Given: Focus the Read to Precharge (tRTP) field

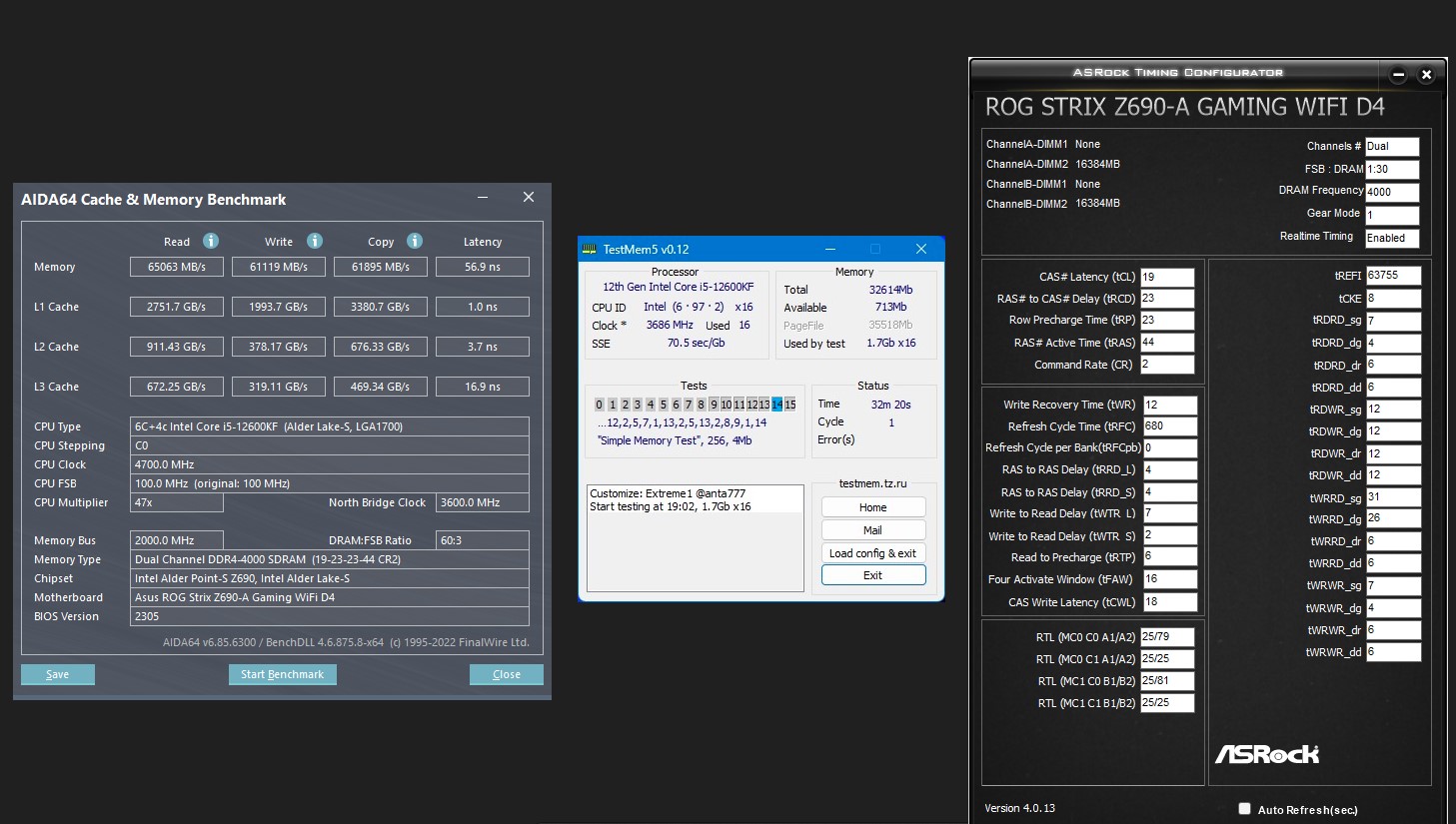Looking at the screenshot, I should 1170,557.
